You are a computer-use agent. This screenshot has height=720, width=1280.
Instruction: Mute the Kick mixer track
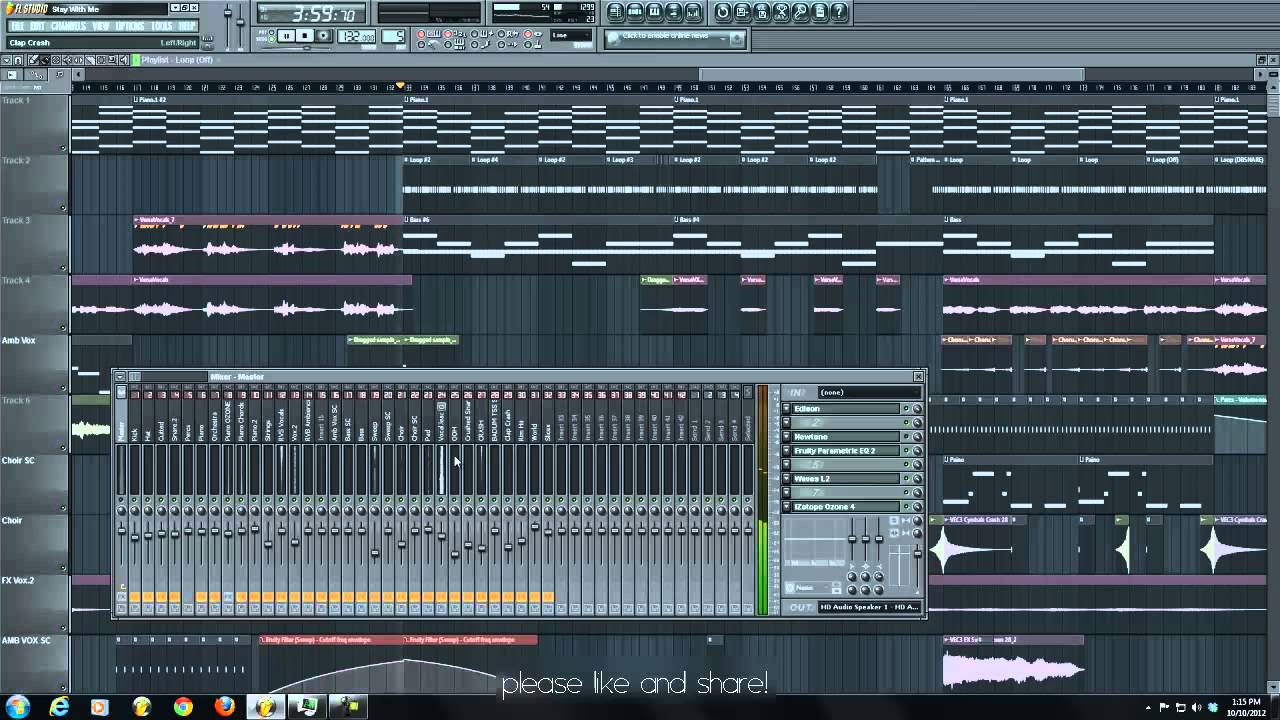click(135, 499)
